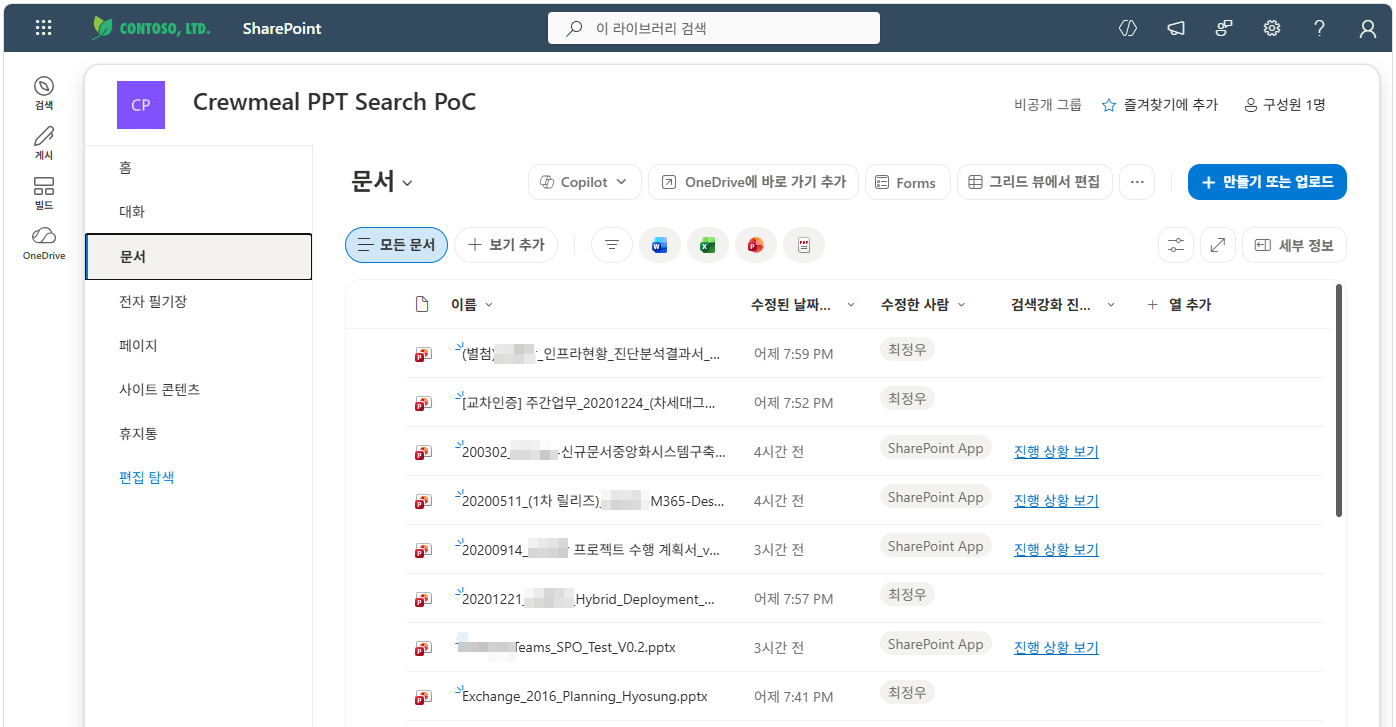
Task: Click the filter lines icon beside 보기 추가
Action: click(x=612, y=245)
